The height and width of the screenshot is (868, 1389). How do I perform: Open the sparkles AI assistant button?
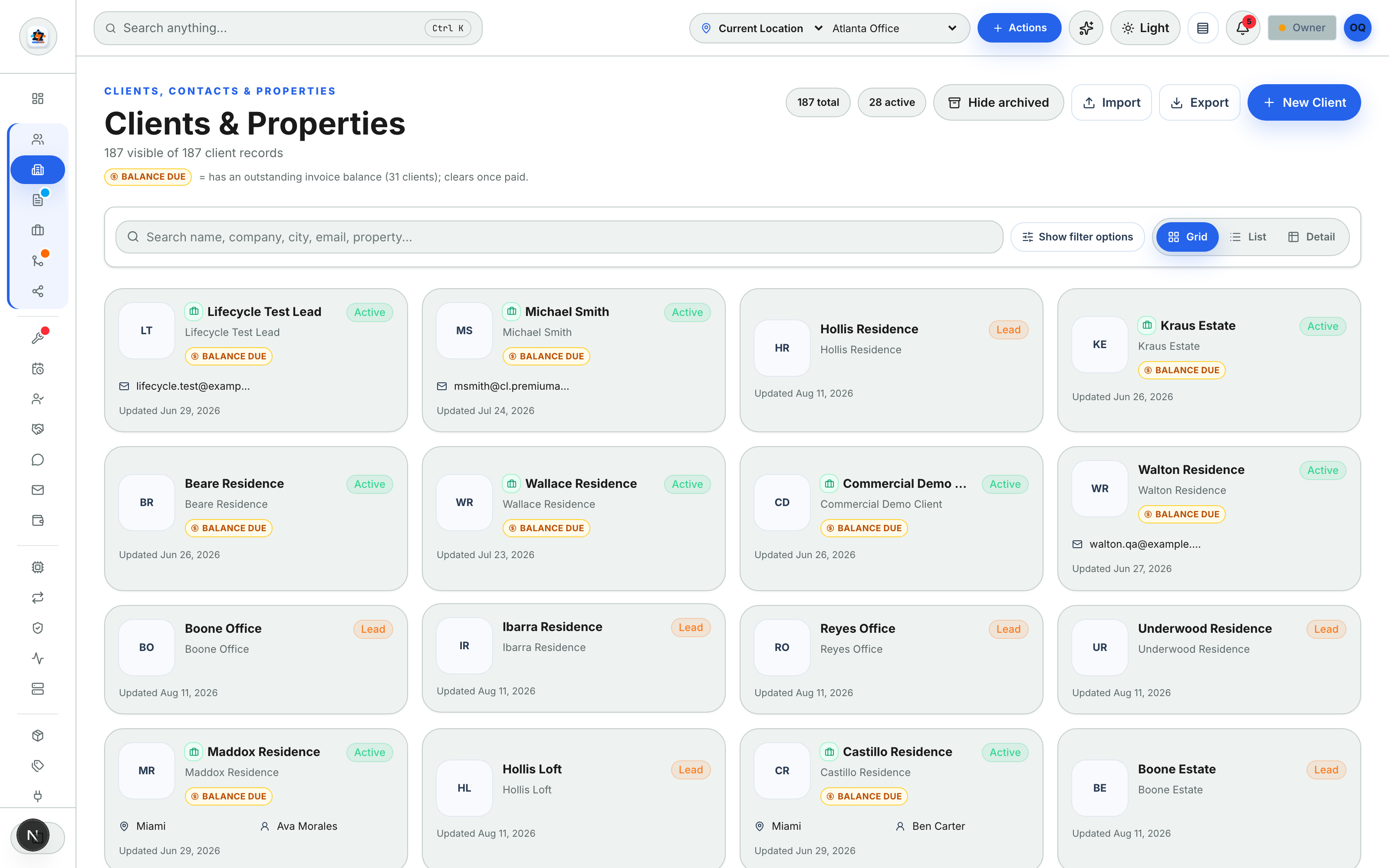[x=1085, y=27]
